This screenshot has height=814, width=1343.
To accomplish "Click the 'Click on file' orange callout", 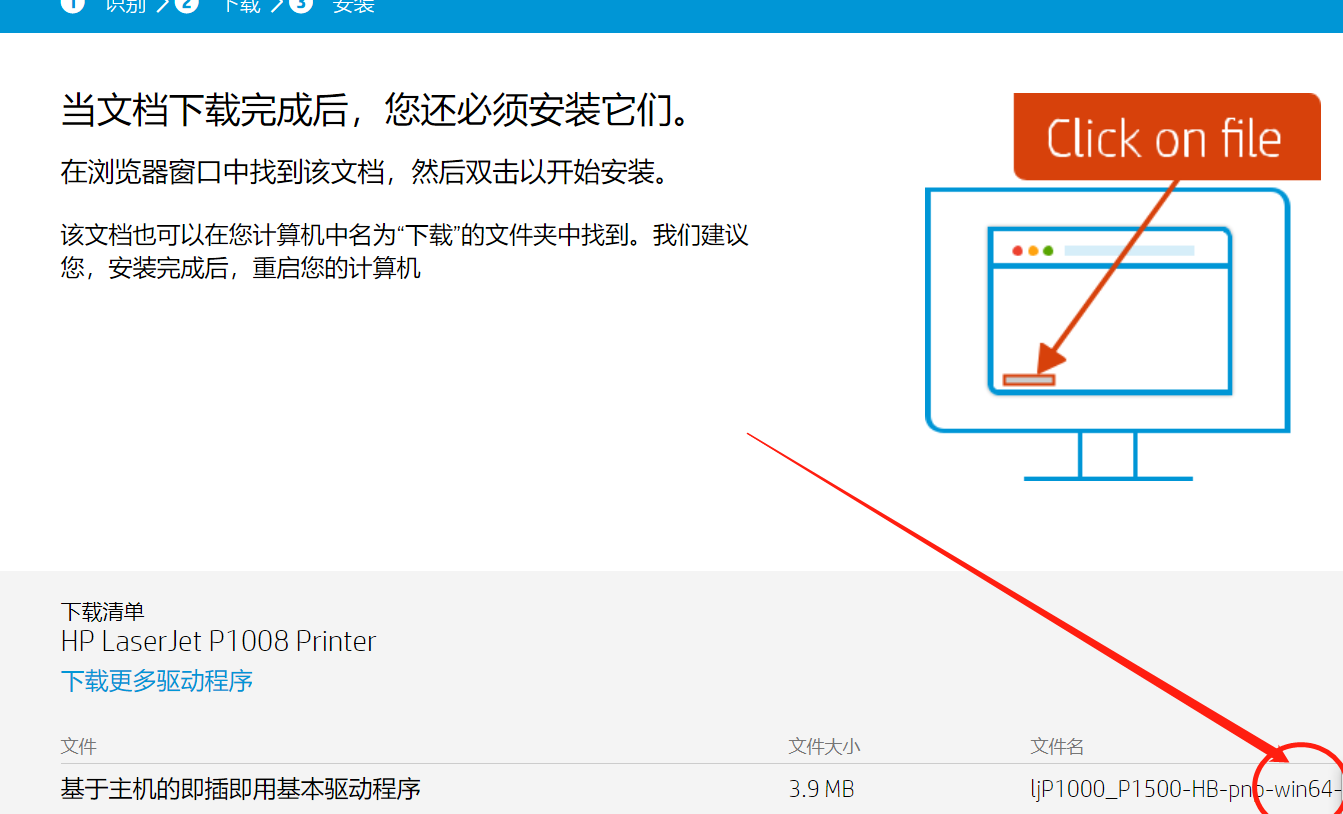I will click(x=1166, y=137).
